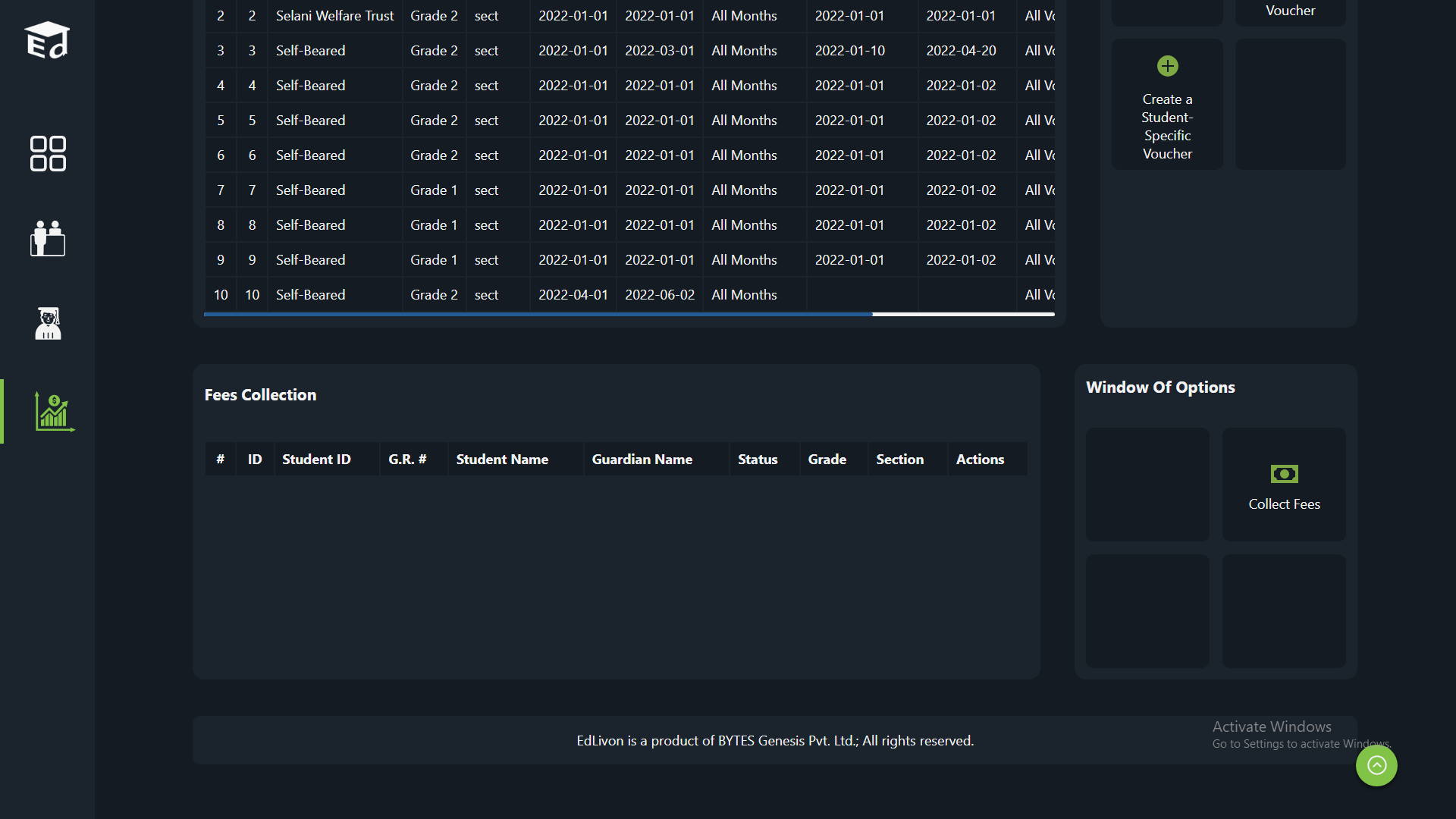Click the Actions column header

980,460
